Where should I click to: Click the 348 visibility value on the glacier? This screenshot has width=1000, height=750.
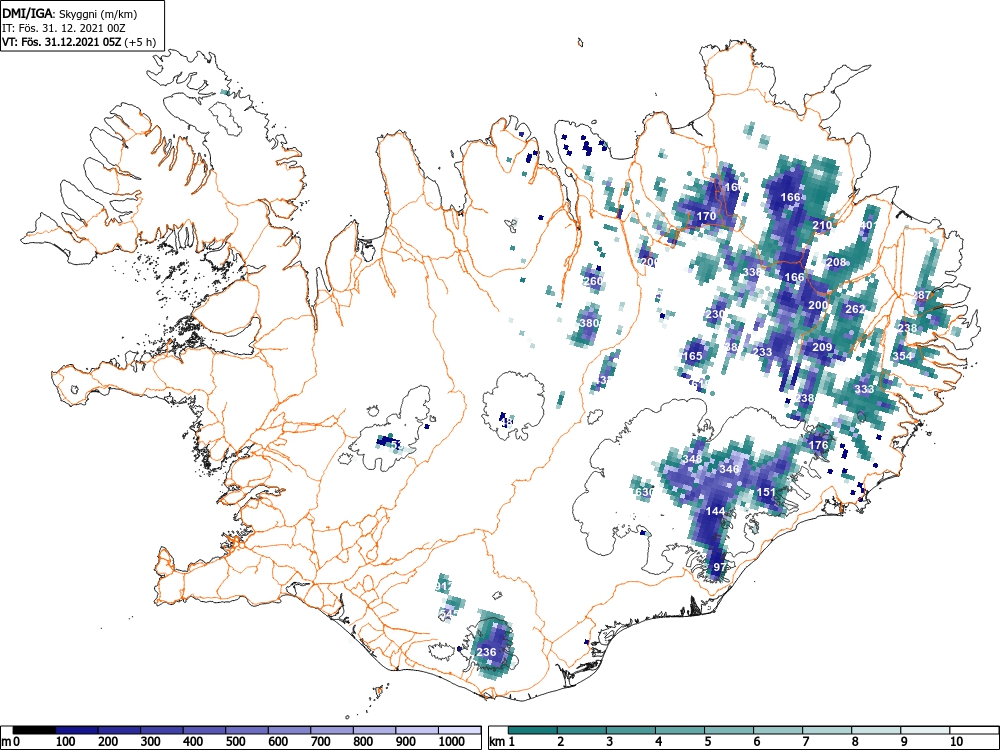[x=692, y=459]
